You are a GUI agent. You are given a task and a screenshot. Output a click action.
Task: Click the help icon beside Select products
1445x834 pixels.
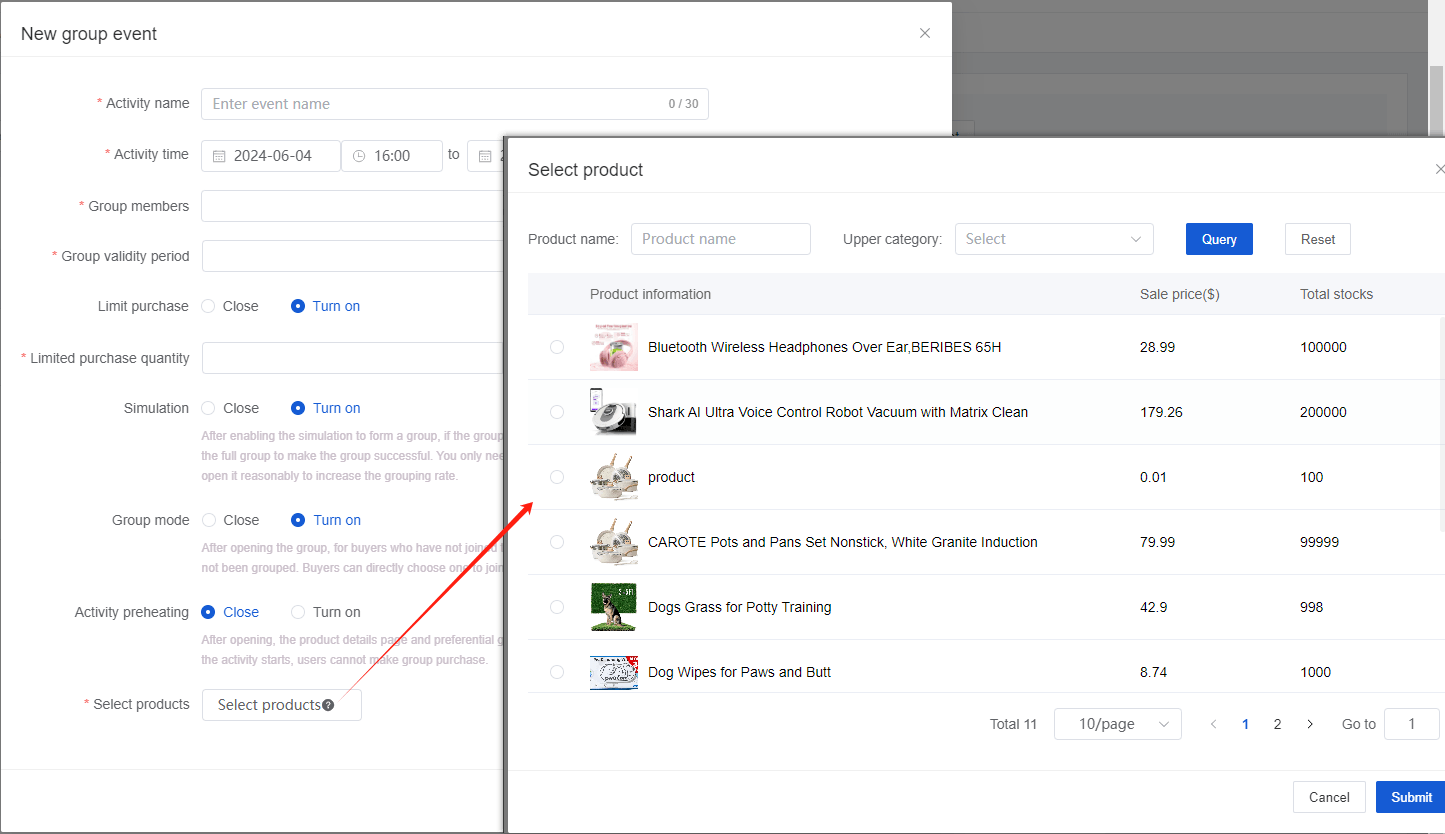pos(328,705)
